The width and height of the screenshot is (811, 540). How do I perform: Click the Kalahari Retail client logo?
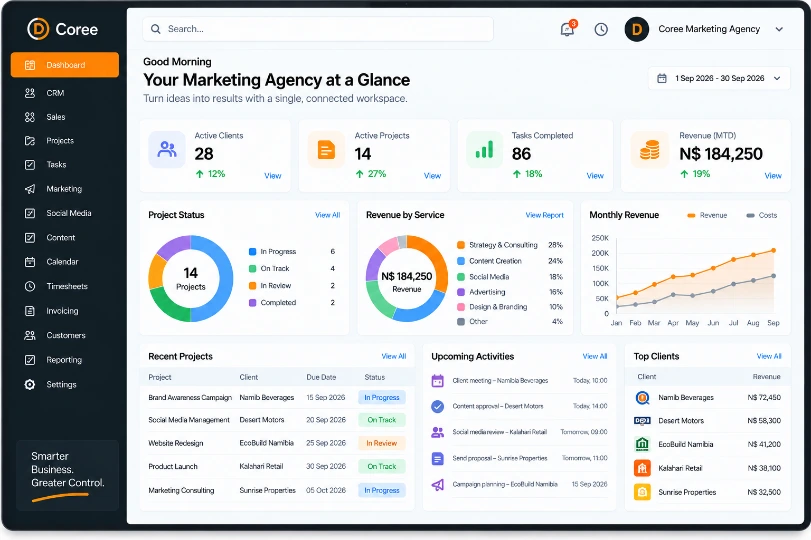coord(642,468)
